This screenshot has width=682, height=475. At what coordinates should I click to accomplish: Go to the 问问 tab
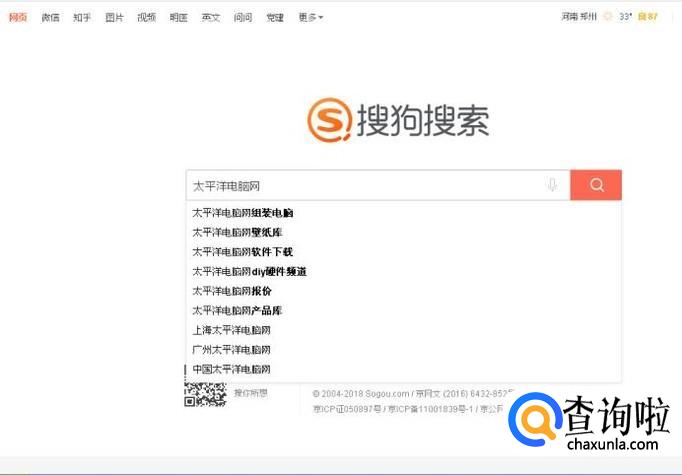pyautogui.click(x=243, y=17)
